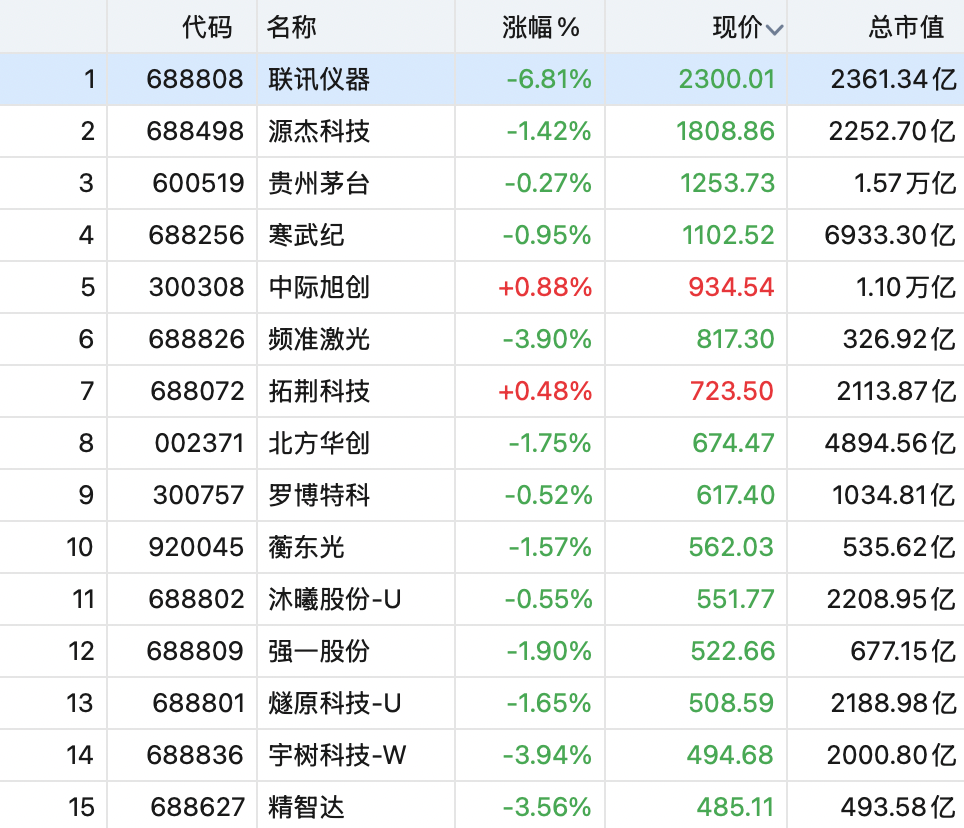Image resolution: width=964 pixels, height=828 pixels.
Task: Open 北方华创 stock entry
Action: click(319, 443)
